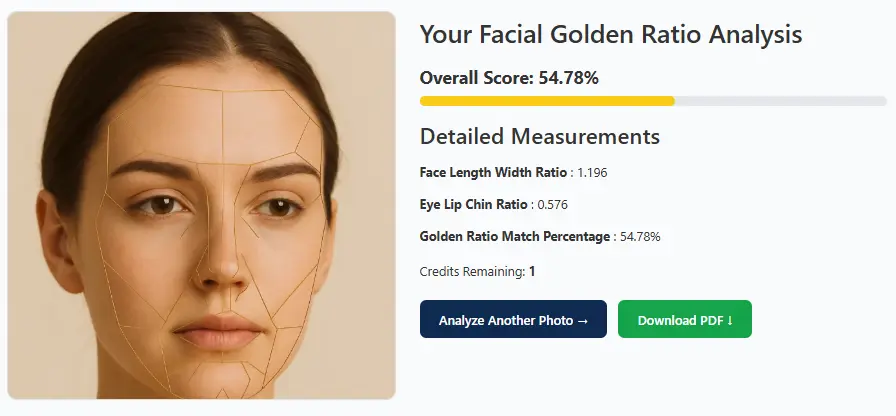Click the Credits Remaining text

click(472, 271)
